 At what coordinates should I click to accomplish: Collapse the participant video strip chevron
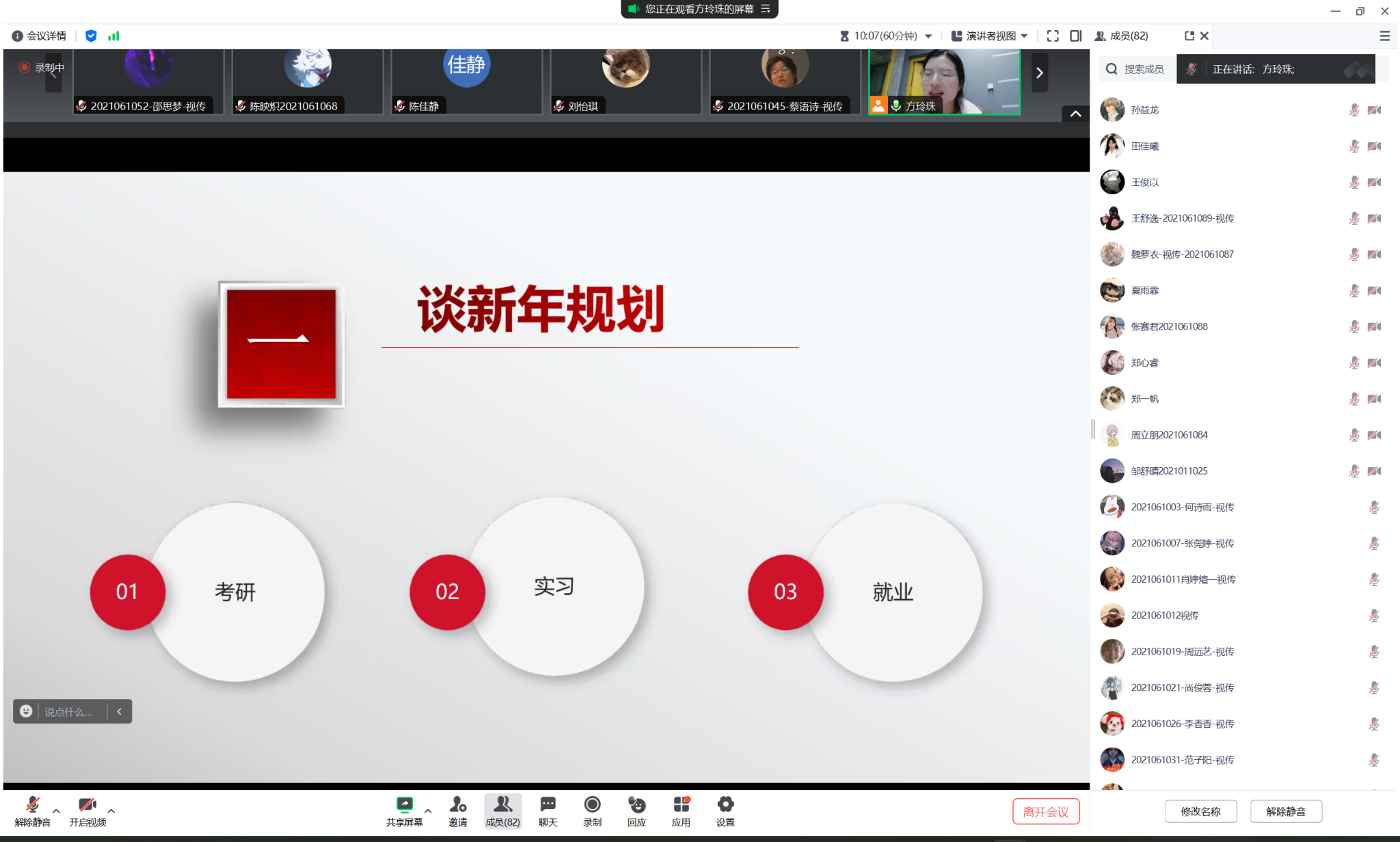[1075, 114]
